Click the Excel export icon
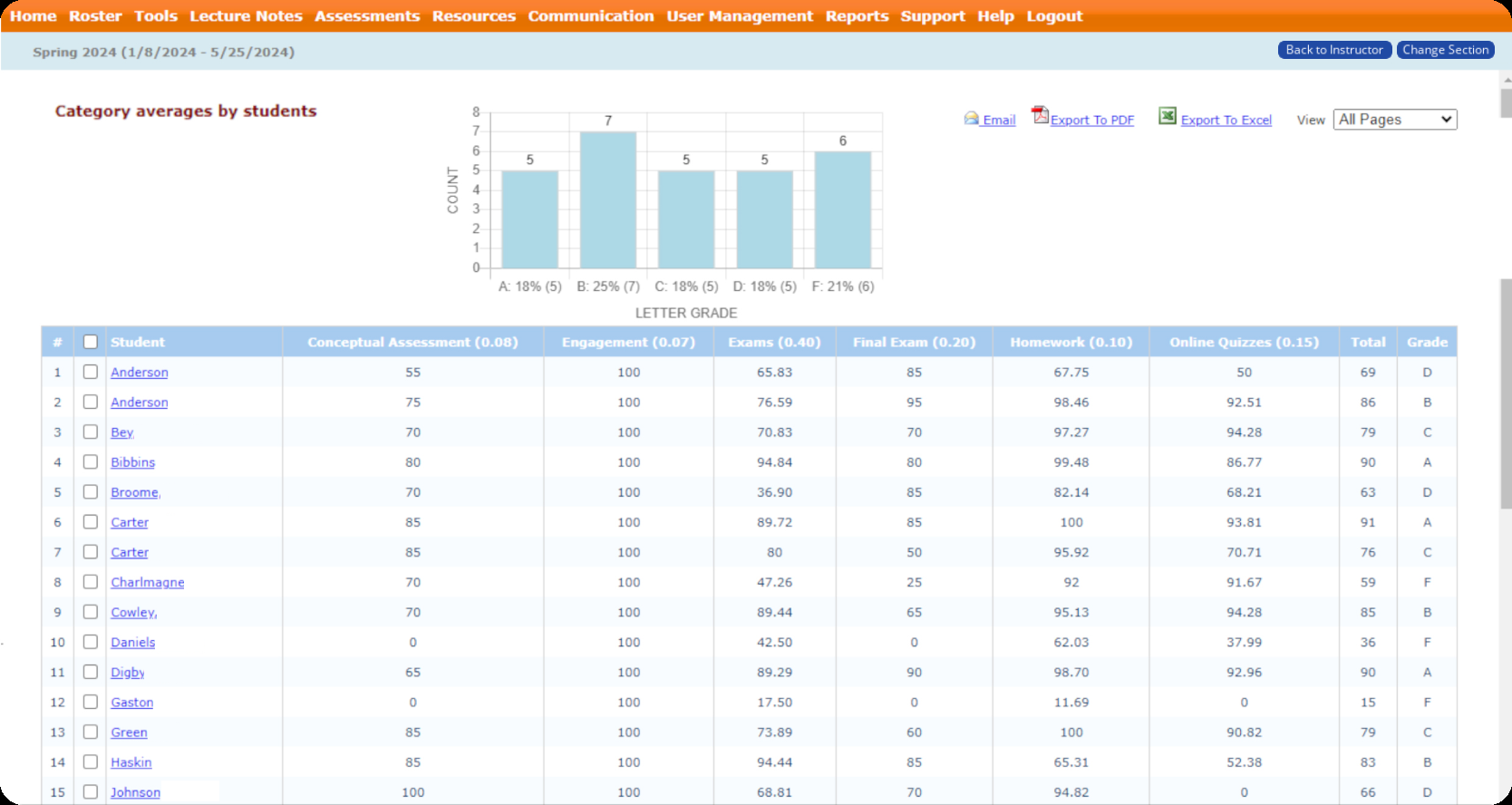The height and width of the screenshot is (805, 1512). pyautogui.click(x=1168, y=116)
